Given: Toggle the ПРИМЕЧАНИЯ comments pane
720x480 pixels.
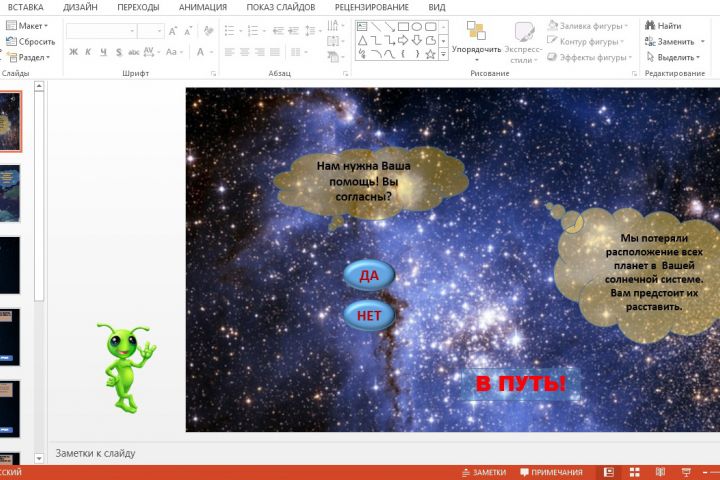Looking at the screenshot, I should click(551, 472).
